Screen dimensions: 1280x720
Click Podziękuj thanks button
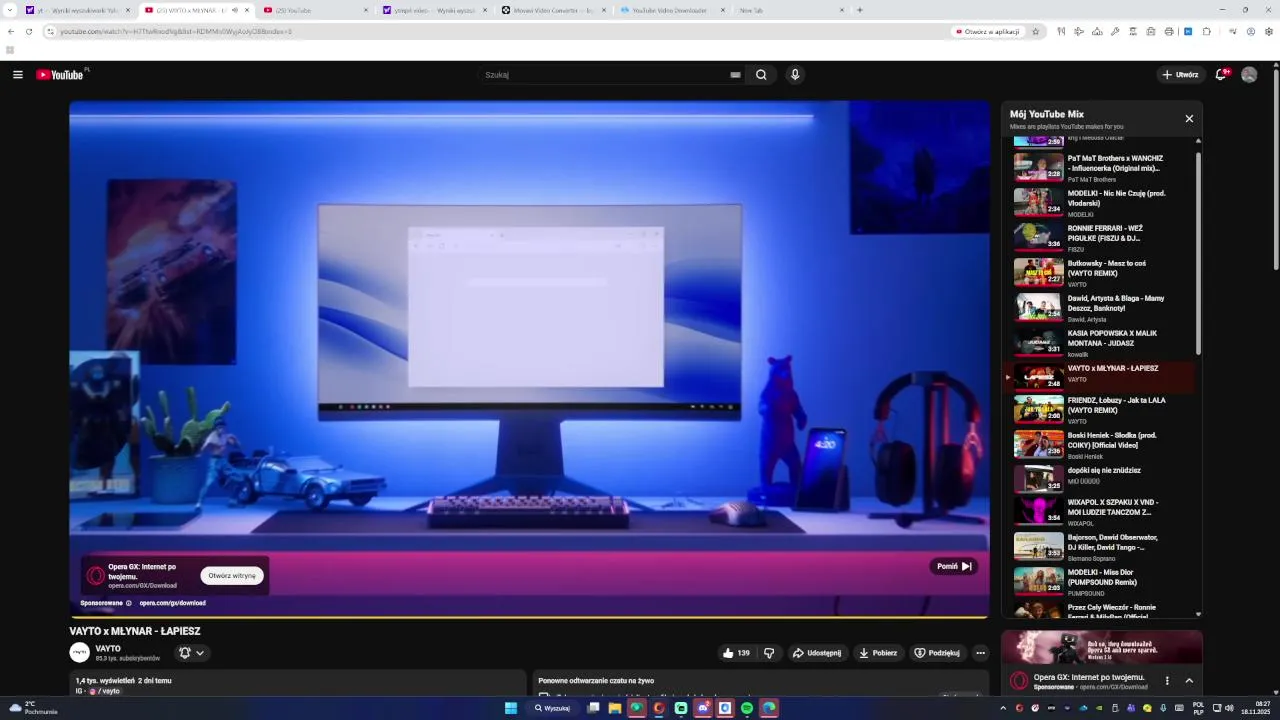coord(937,653)
